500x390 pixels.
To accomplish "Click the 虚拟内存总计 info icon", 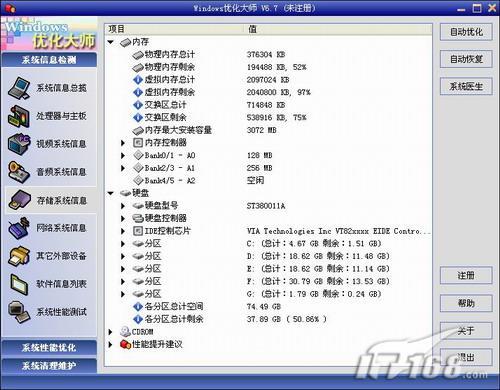I will click(x=138, y=80).
